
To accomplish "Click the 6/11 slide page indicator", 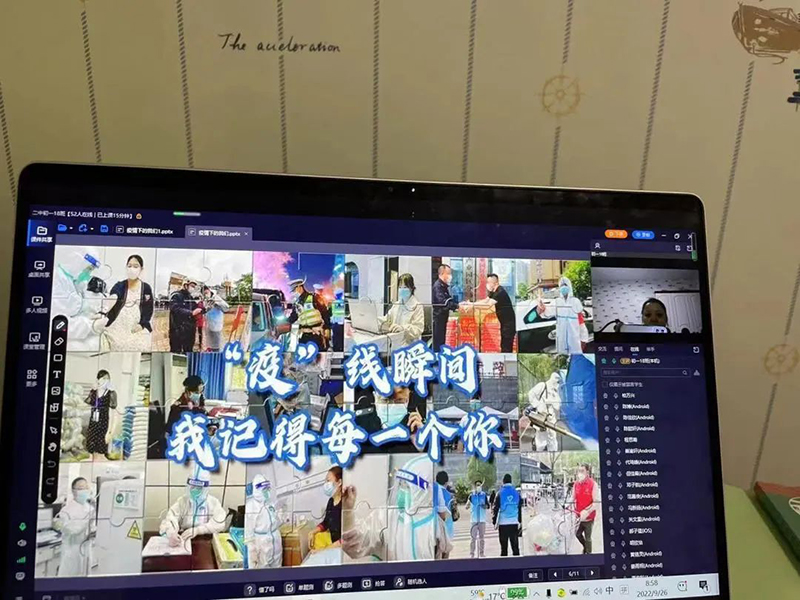I will 573,573.
